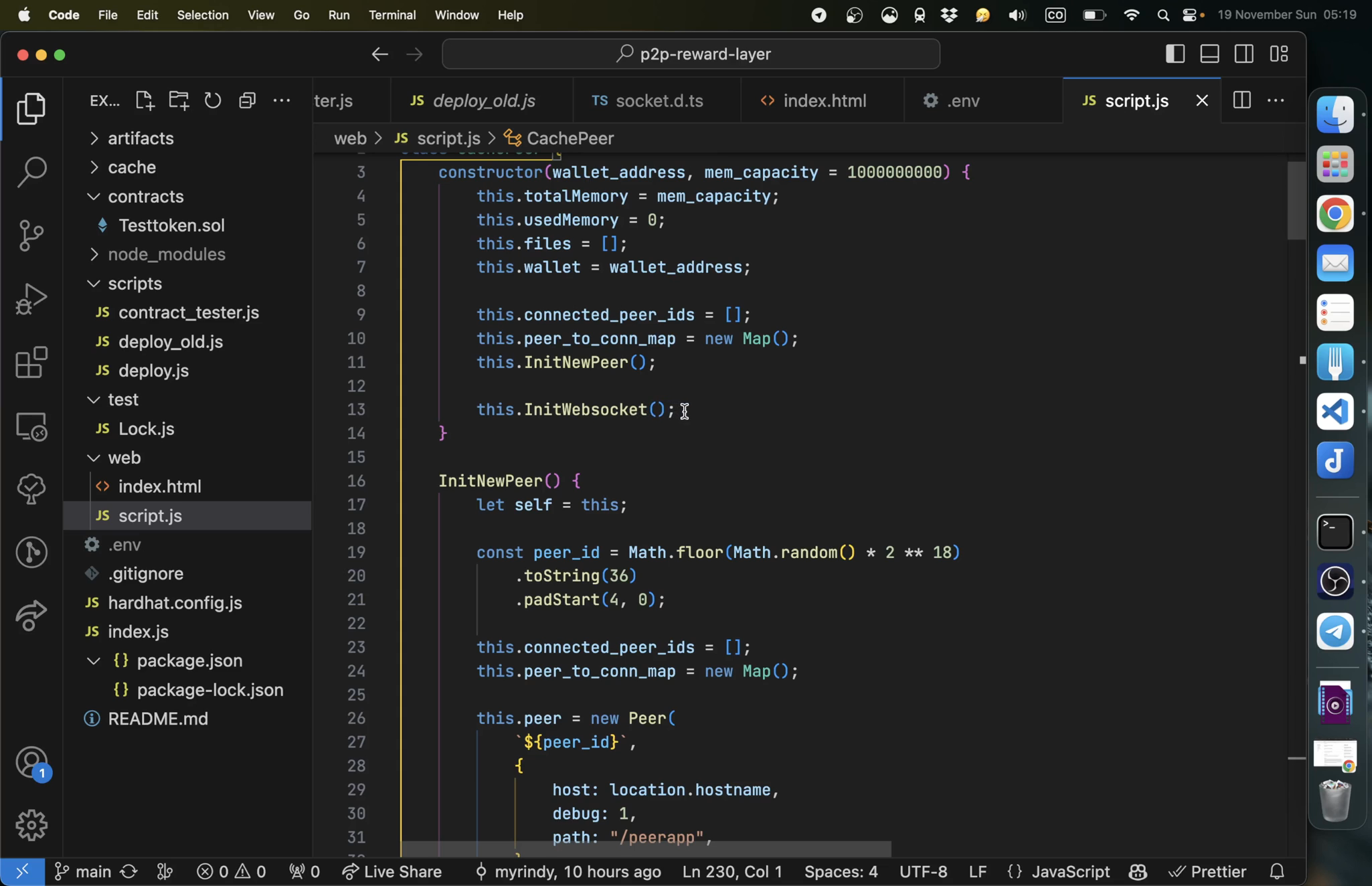The image size is (1372, 886).
Task: Open the Live Share activity bar icon
Action: pos(31,616)
